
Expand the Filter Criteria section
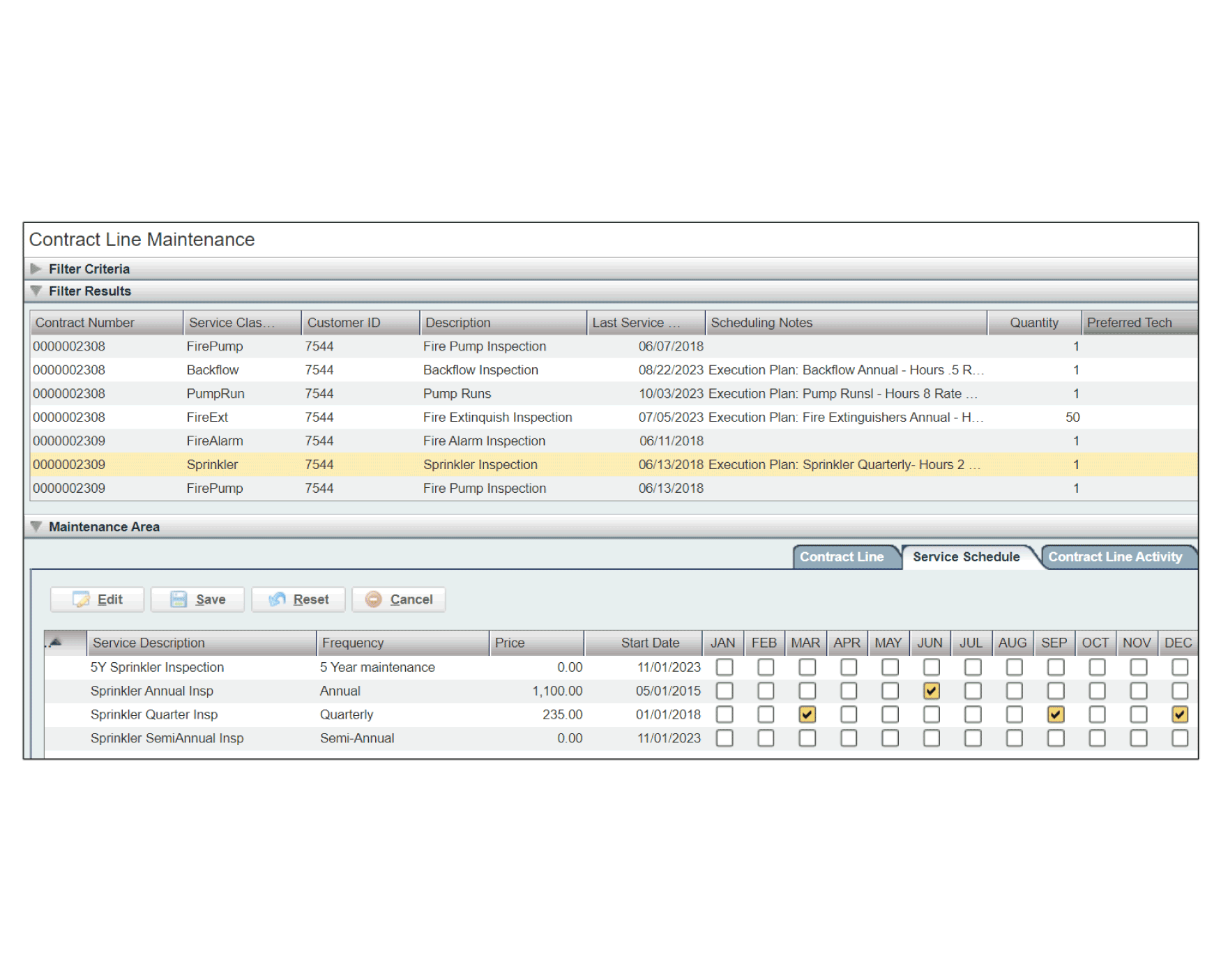pyautogui.click(x=36, y=269)
